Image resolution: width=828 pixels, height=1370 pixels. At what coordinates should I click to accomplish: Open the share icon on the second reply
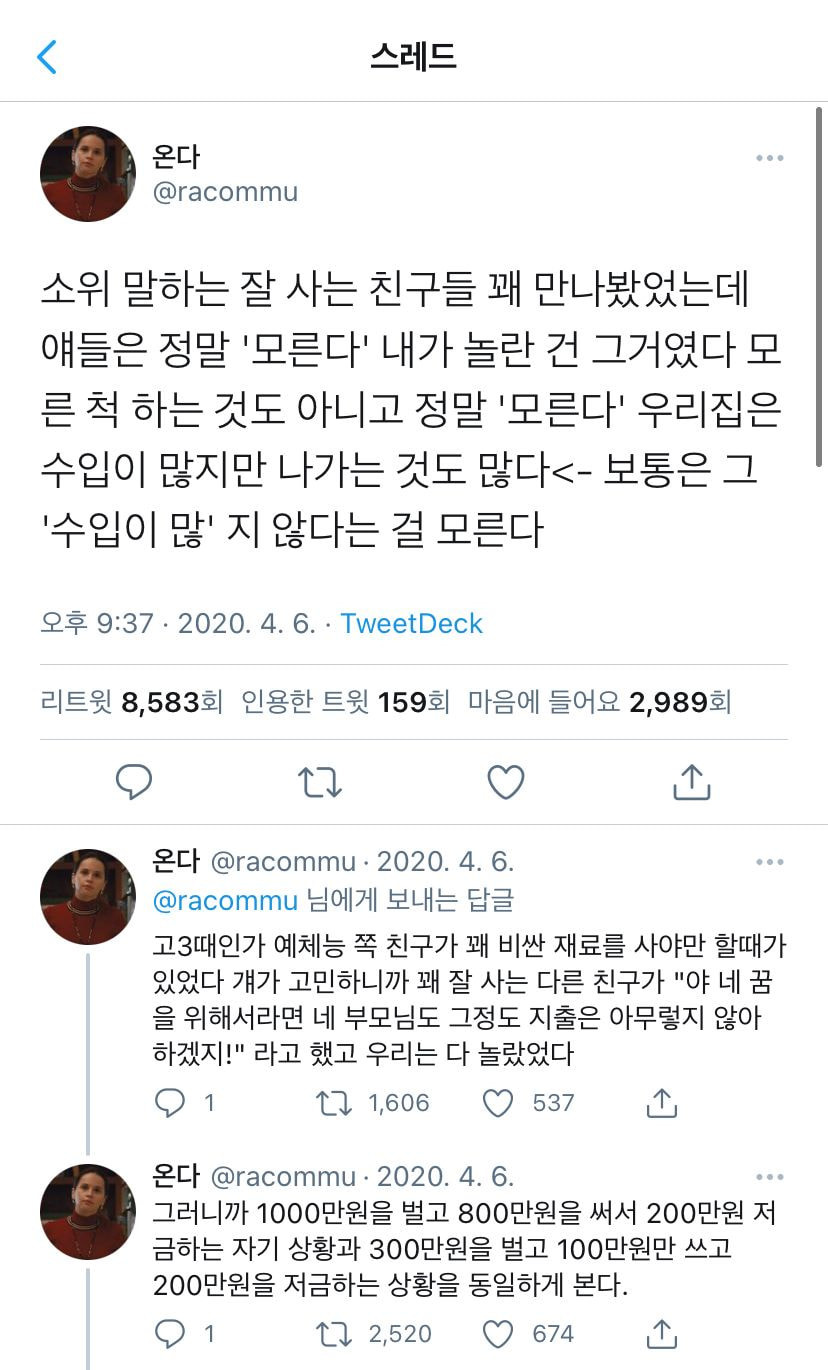660,1333
